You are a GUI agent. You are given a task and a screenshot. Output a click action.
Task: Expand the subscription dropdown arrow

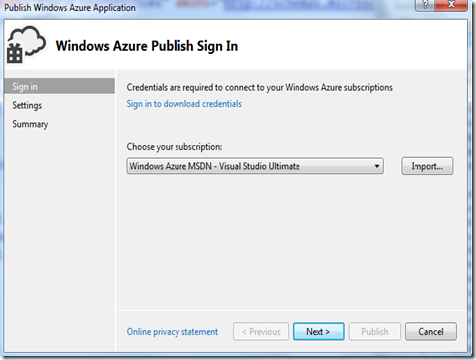pos(377,166)
